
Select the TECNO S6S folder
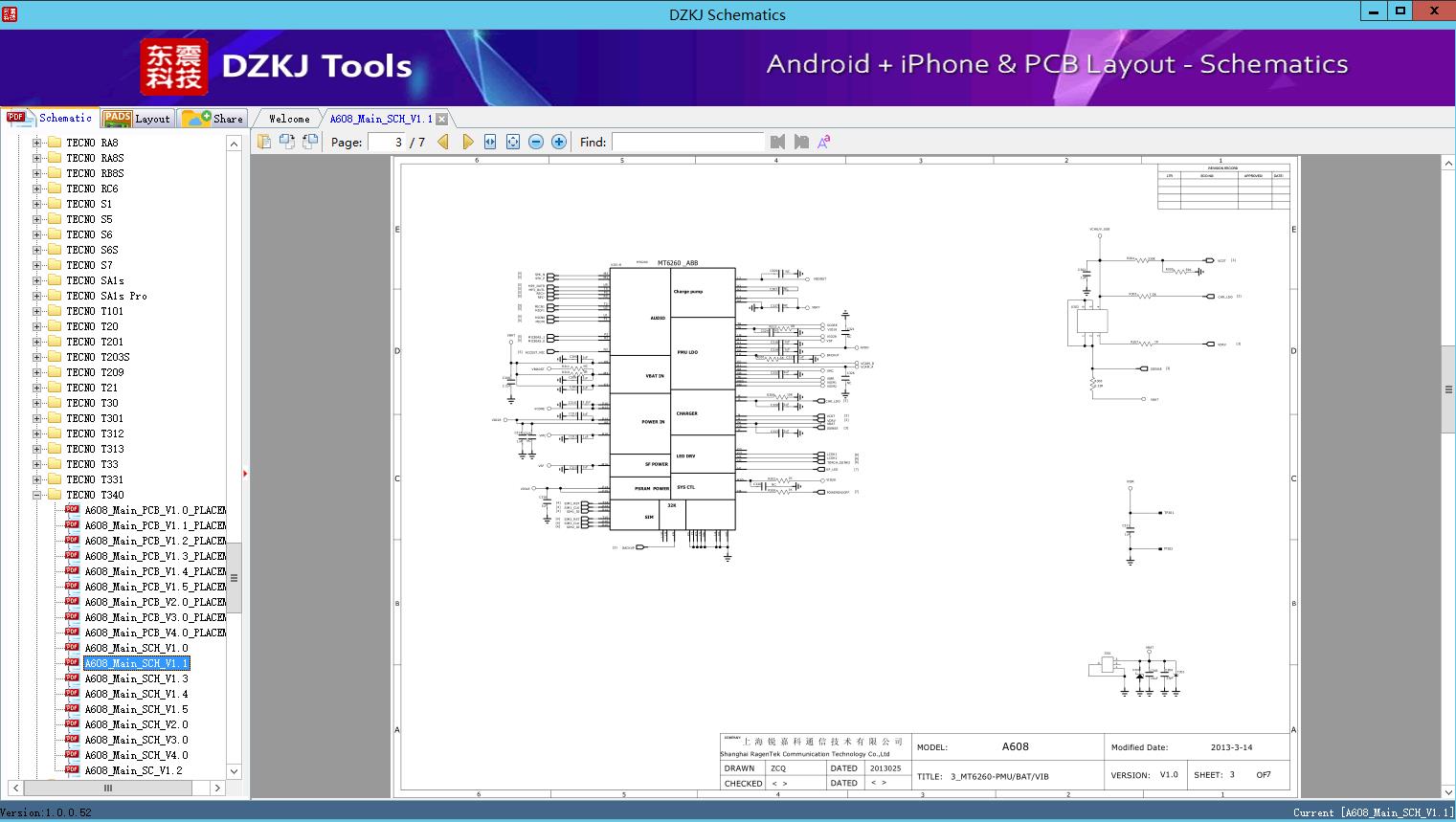[x=92, y=250]
